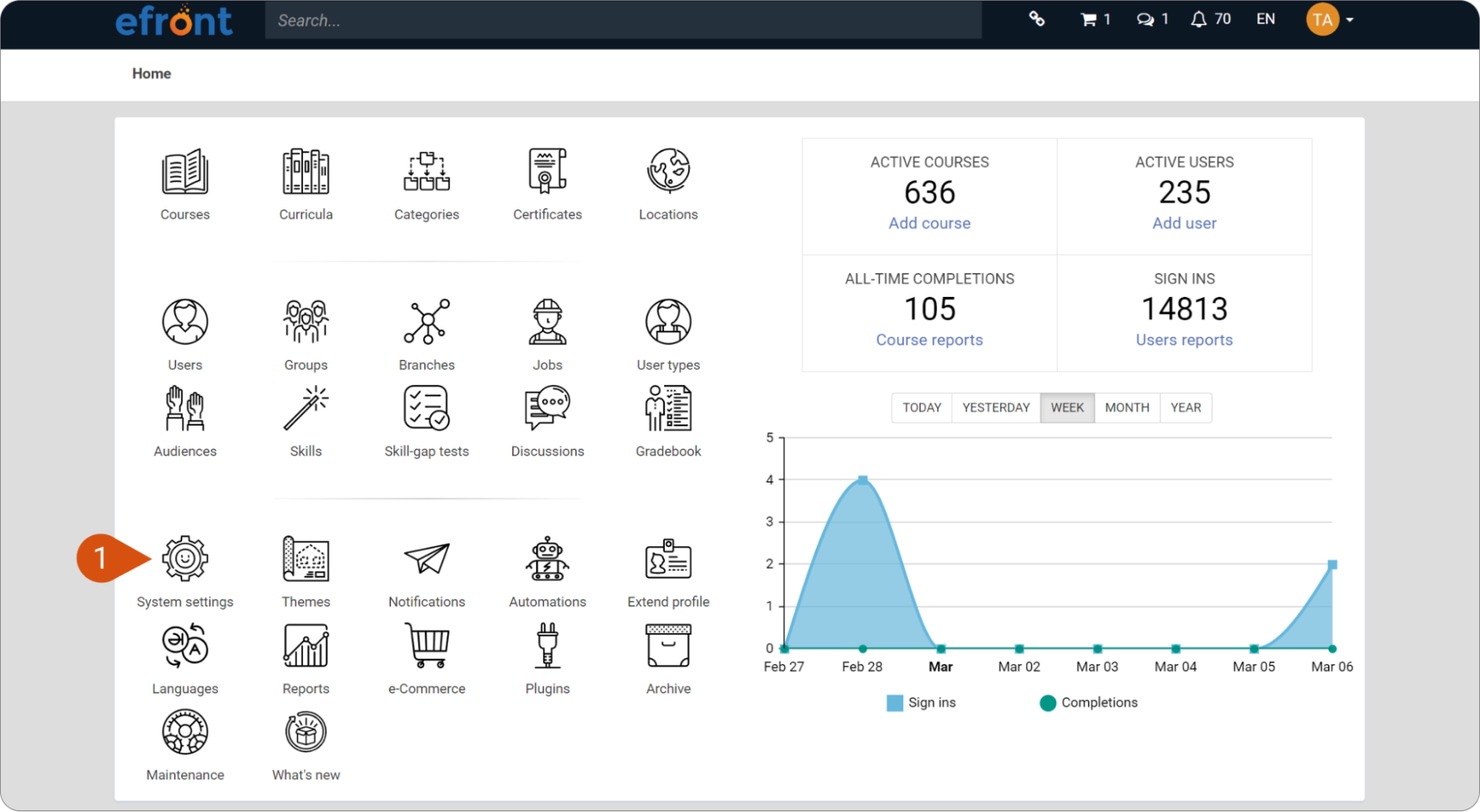Click the Mar 06 sign-ins data point

[1332, 565]
